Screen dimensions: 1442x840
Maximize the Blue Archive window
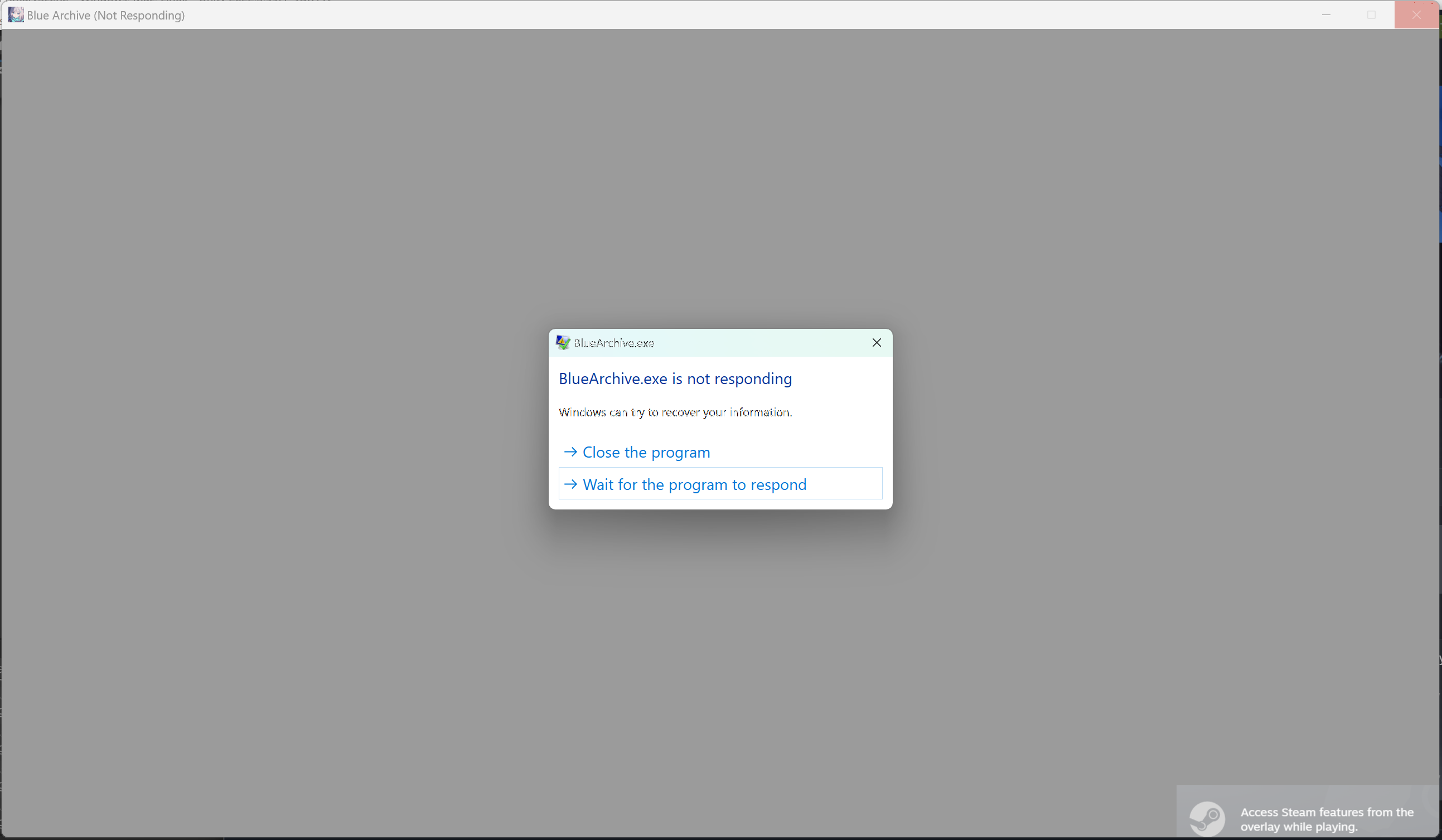click(x=1371, y=15)
